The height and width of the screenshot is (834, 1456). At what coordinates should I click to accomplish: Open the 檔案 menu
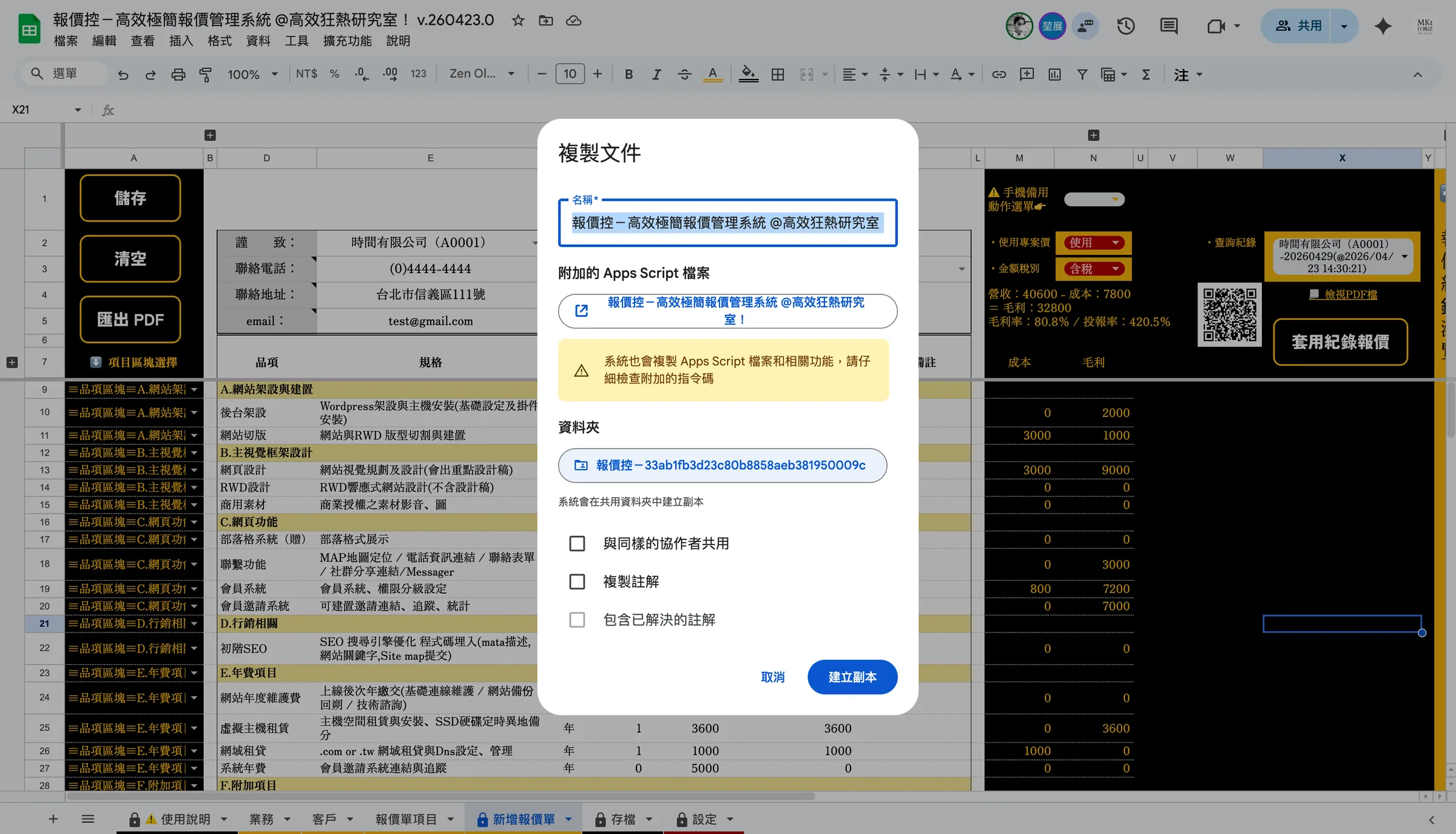click(x=66, y=41)
